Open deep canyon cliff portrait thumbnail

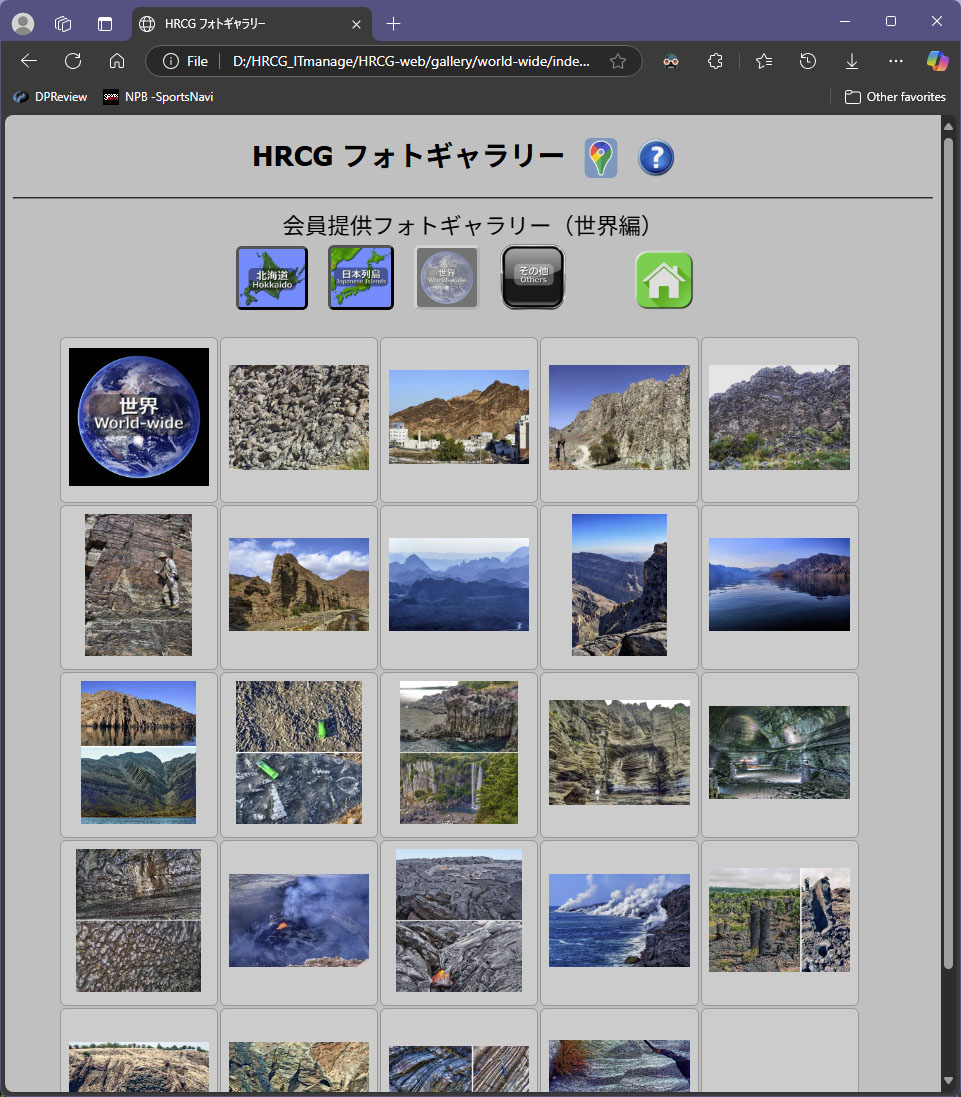(x=619, y=585)
